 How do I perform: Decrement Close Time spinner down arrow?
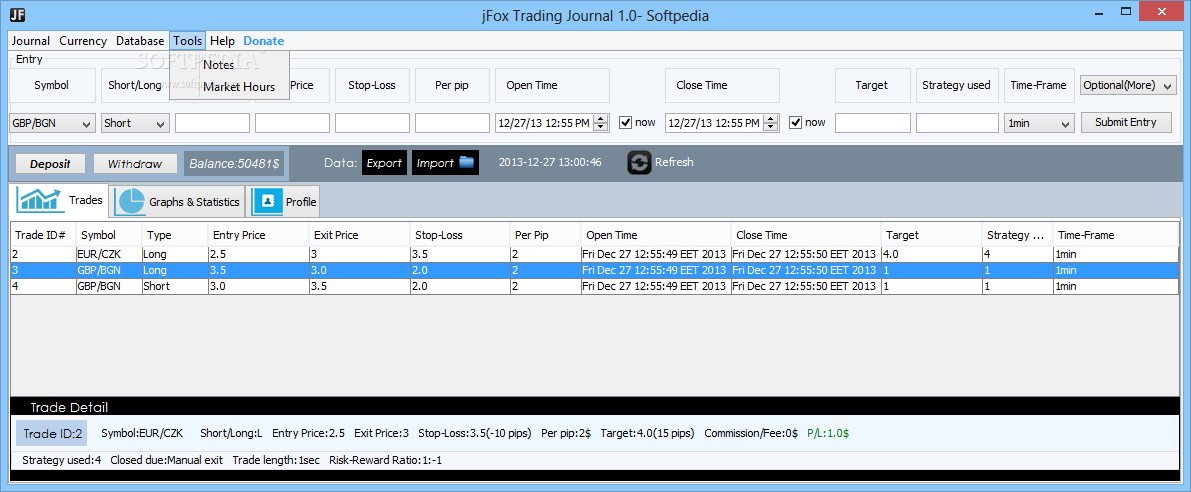[x=772, y=128]
